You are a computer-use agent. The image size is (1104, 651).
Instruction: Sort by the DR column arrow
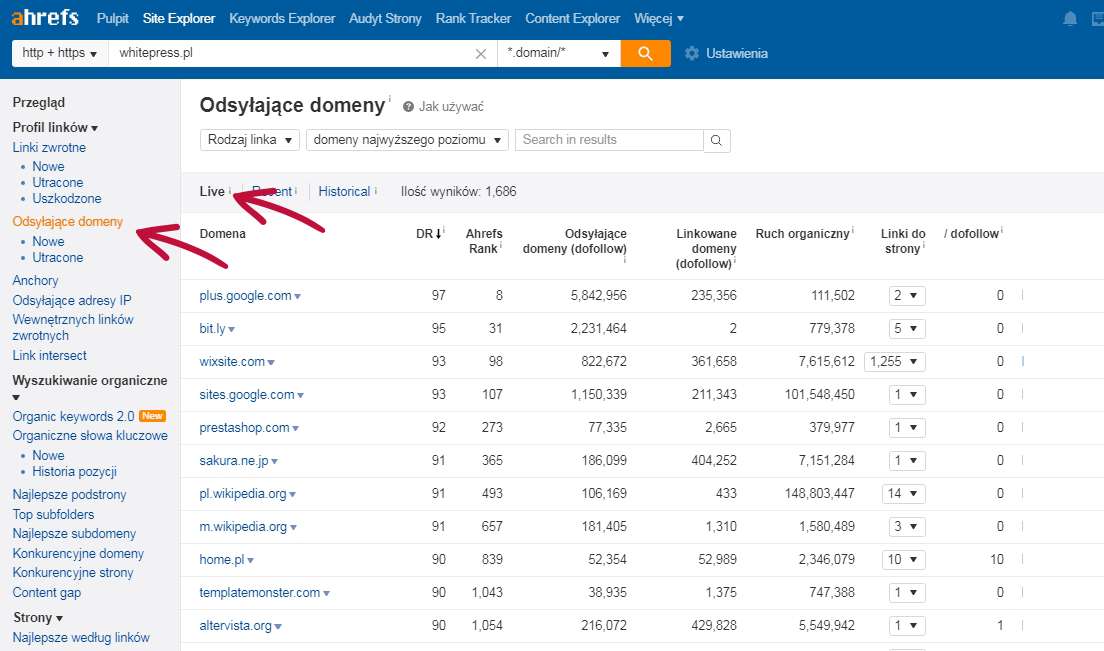[x=438, y=234]
